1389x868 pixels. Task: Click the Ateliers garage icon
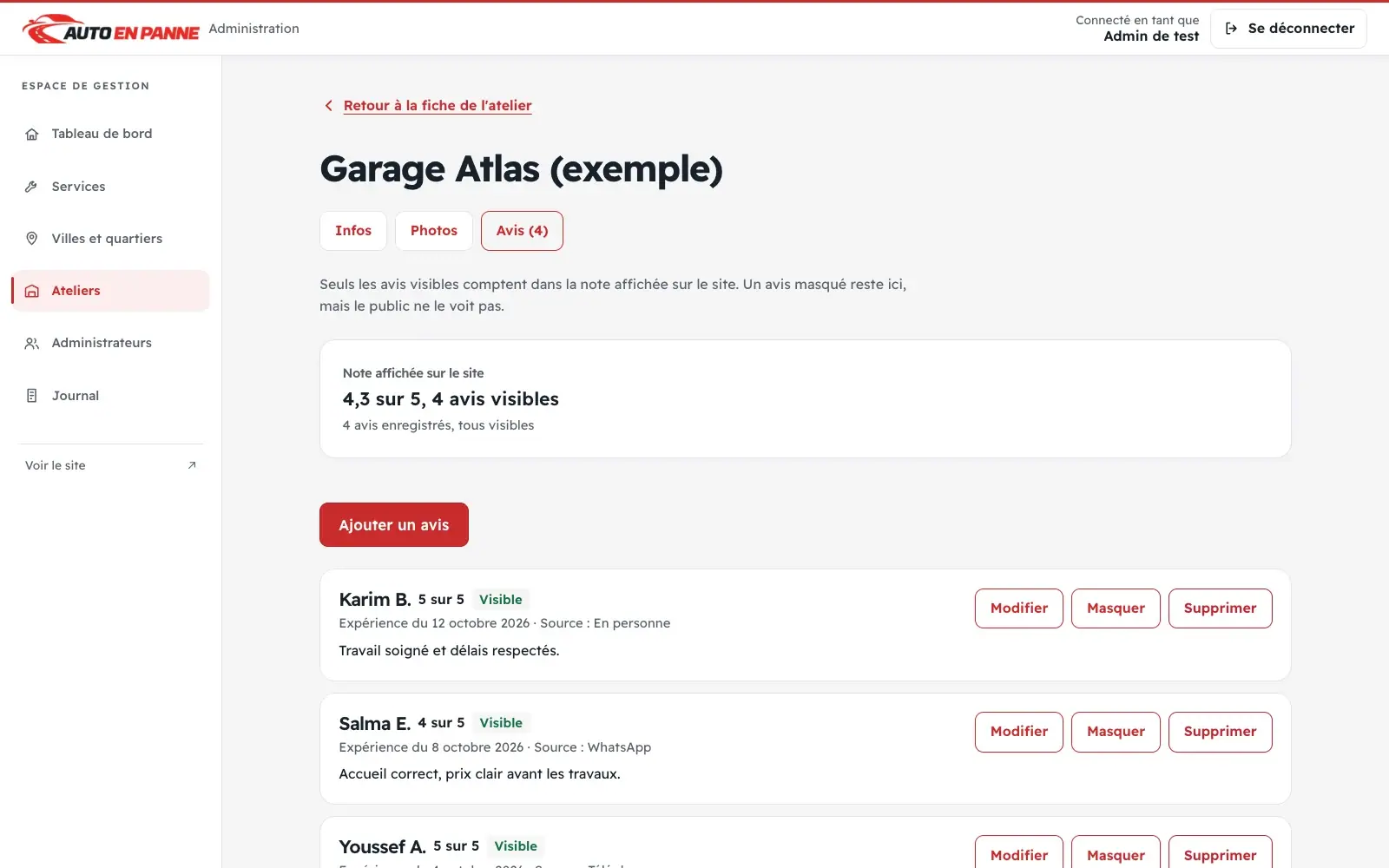tap(32, 291)
